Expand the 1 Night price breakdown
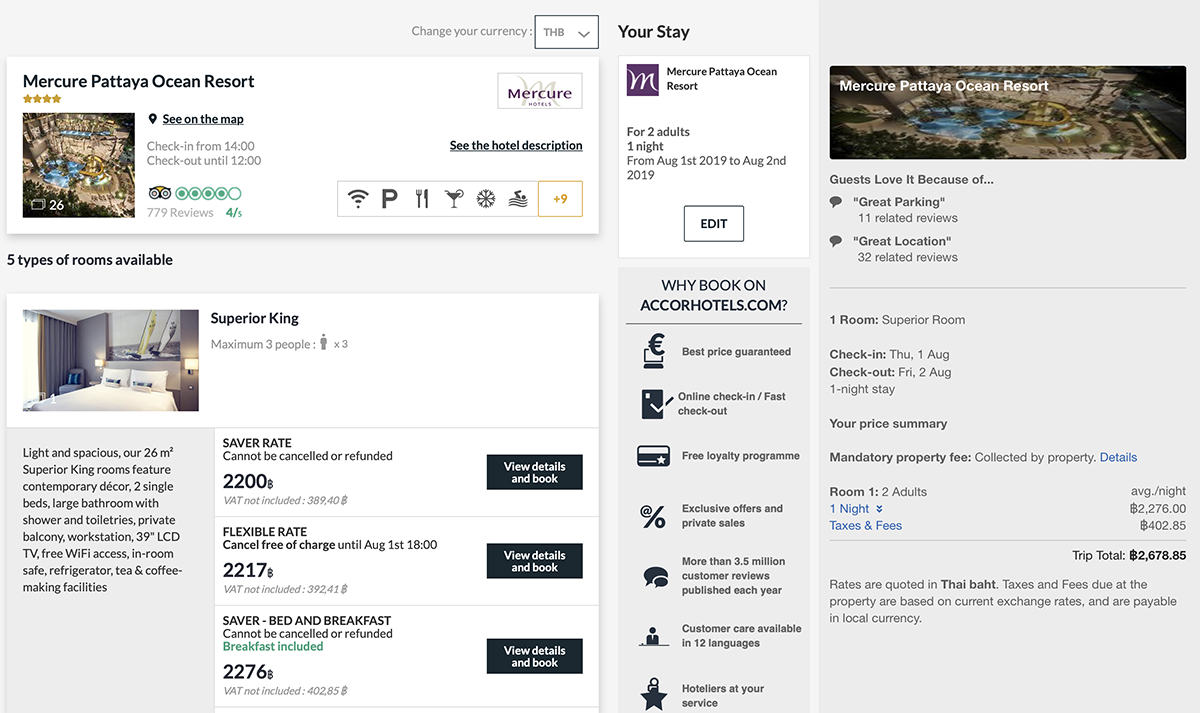This screenshot has height=713, width=1200. [x=856, y=509]
